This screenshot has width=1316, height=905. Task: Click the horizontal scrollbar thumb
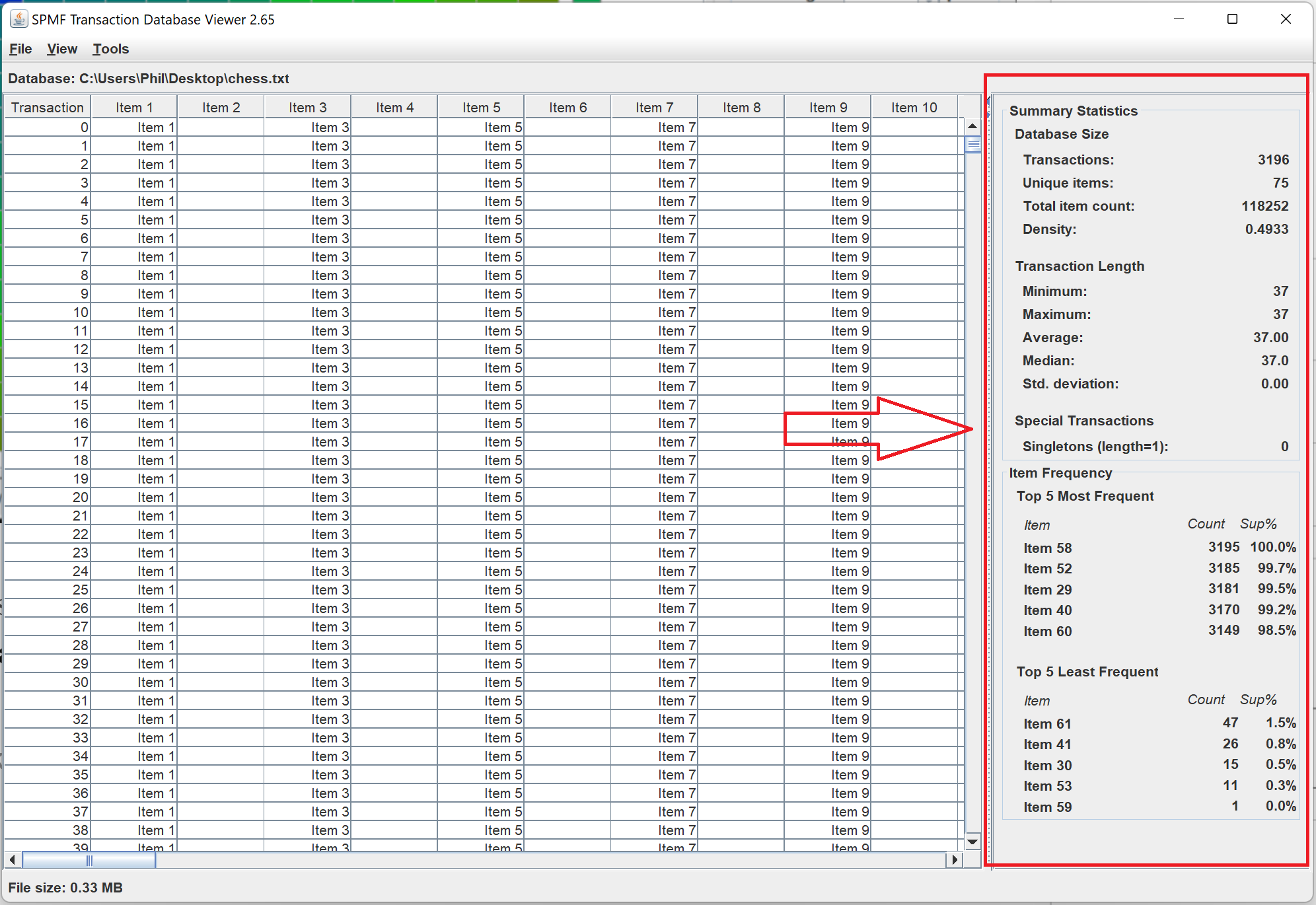click(89, 859)
